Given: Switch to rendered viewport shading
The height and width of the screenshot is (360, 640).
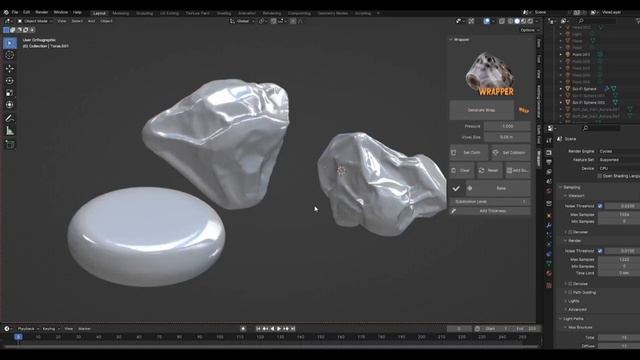Looking at the screenshot, I should 531,21.
